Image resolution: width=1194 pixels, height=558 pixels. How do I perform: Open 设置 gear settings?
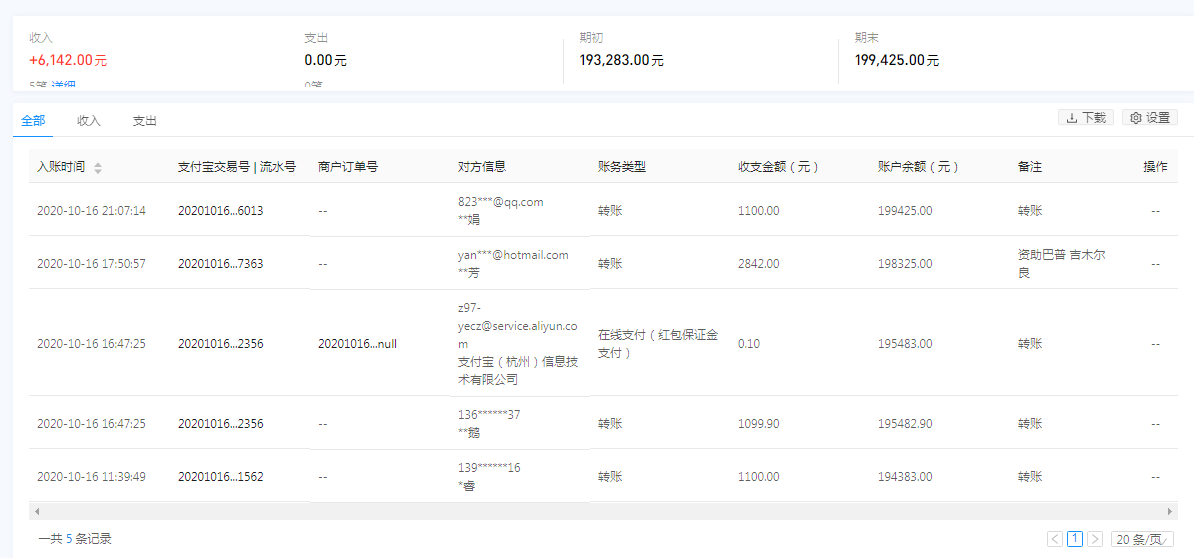point(1149,118)
